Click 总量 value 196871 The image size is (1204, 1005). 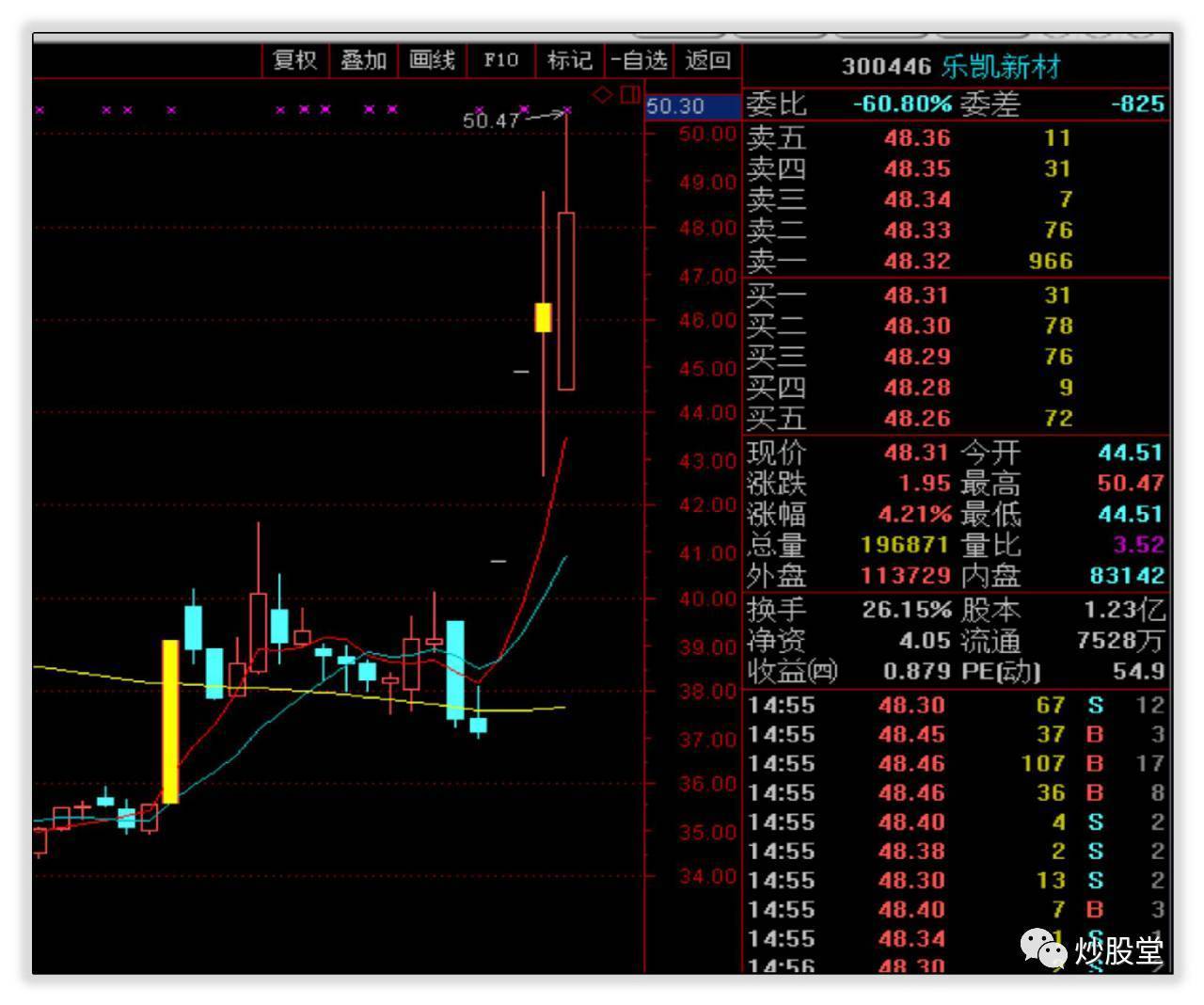905,545
